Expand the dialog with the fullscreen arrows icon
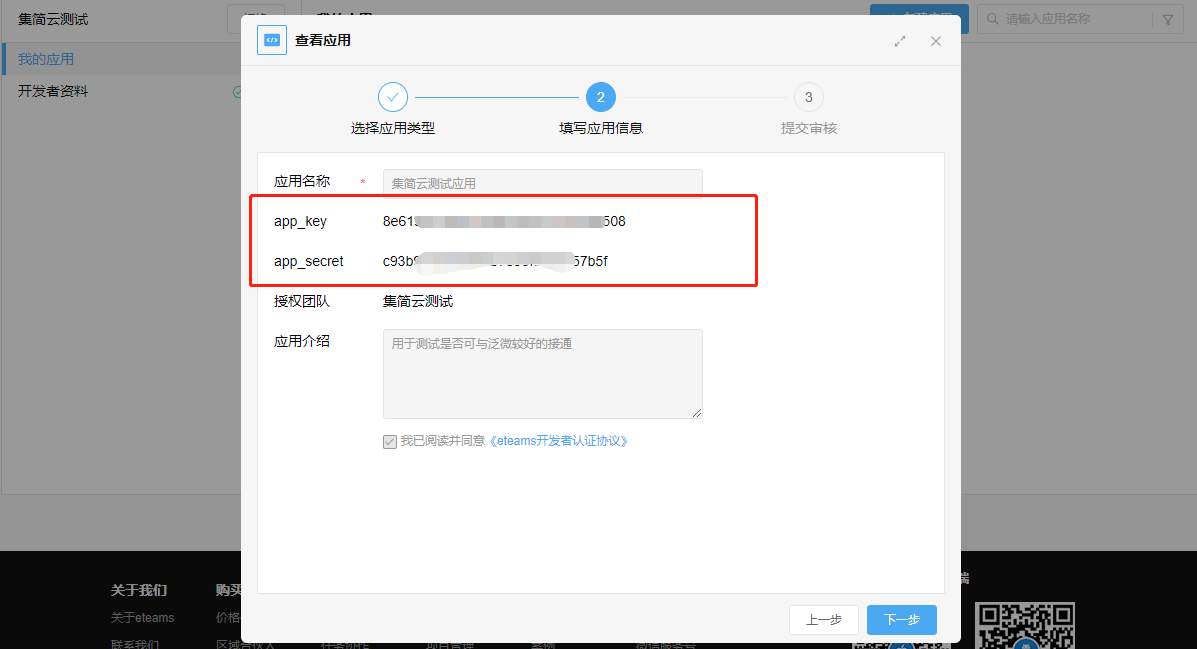 click(x=900, y=41)
